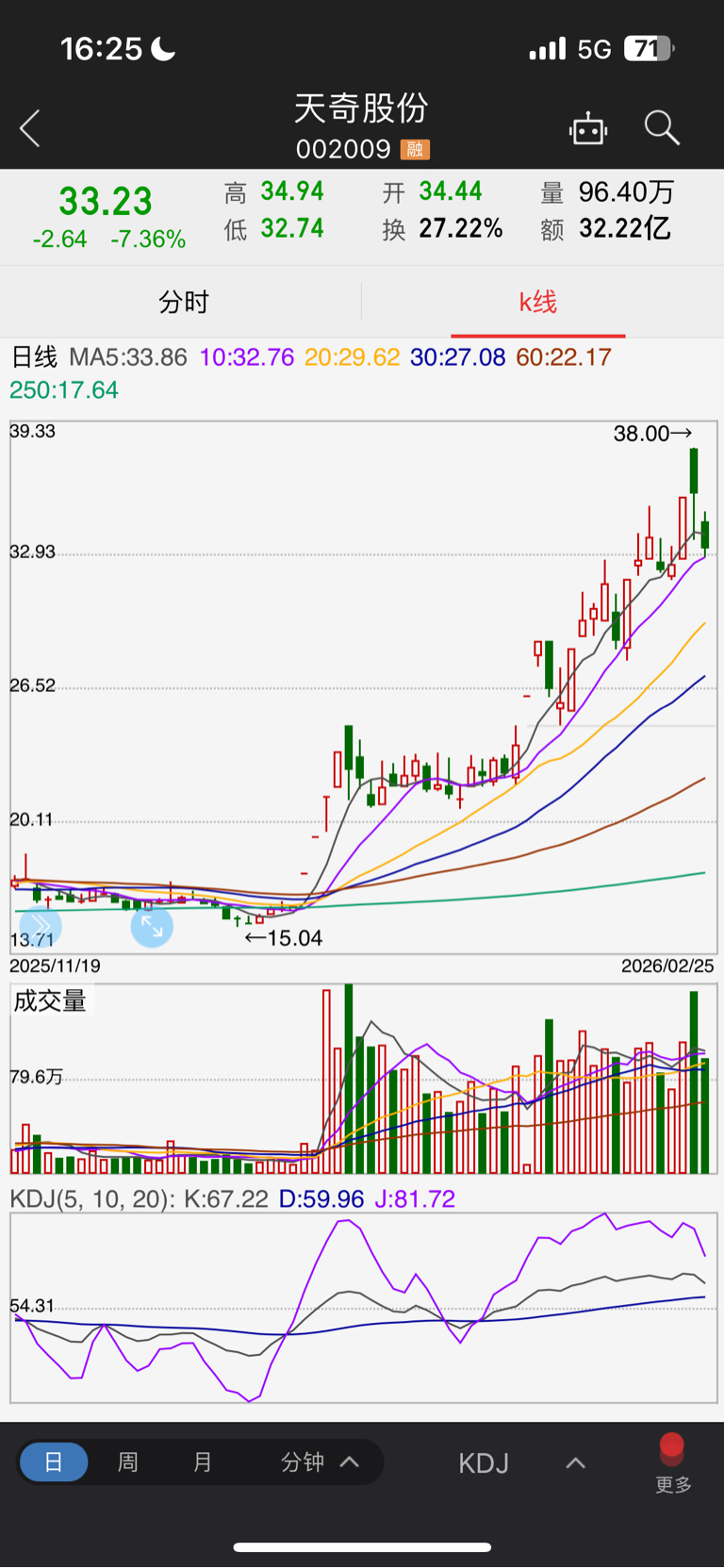Tap the MA5:33.86 legend label
Image resolution: width=724 pixels, height=1568 pixels.
pyautogui.click(x=128, y=357)
